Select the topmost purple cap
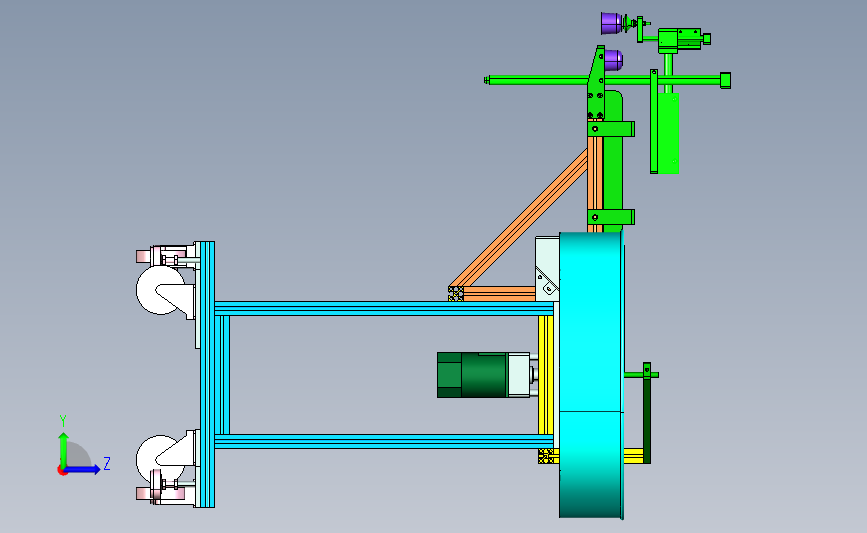The height and width of the screenshot is (533, 867). (612, 23)
